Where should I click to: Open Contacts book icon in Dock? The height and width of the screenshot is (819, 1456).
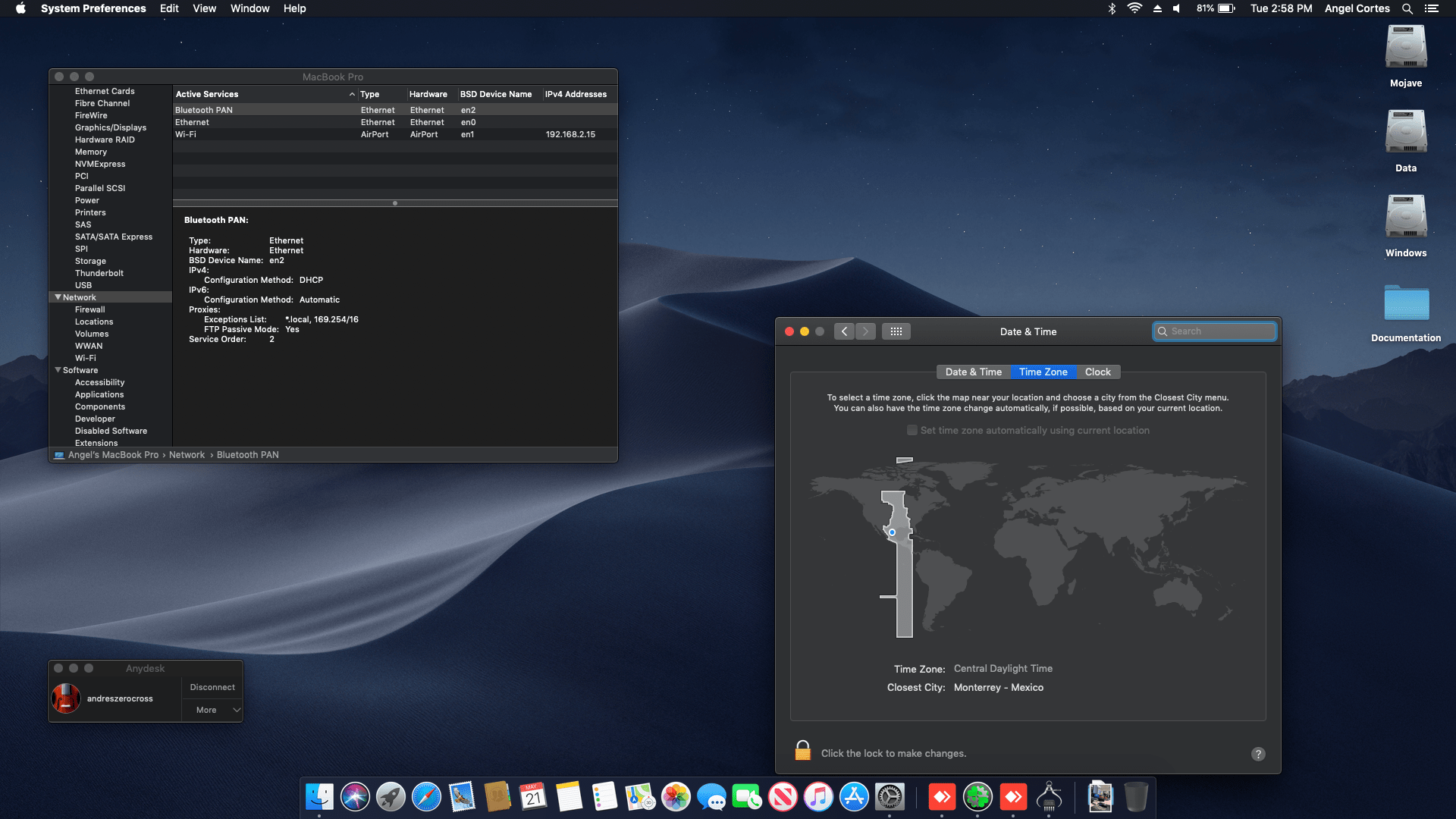497,797
